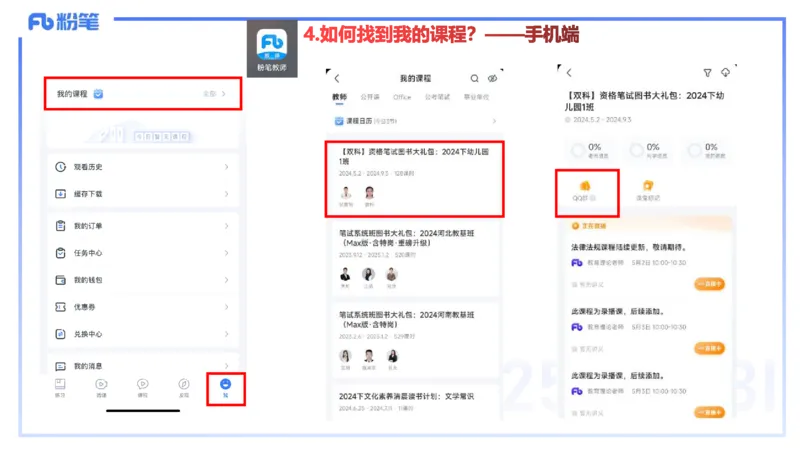Open the video-camera icon tab in bottom bar
Screen dimensions: 800x450
coord(102,388)
